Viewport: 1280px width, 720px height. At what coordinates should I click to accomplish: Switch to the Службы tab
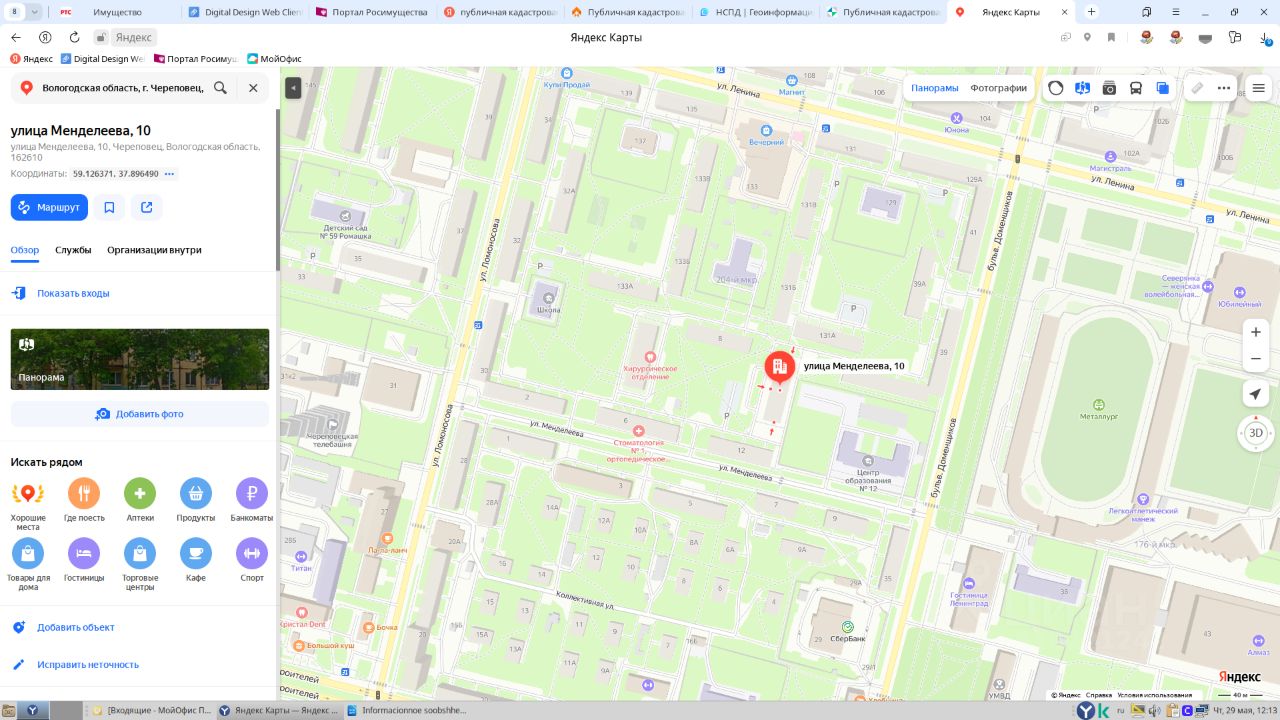click(x=73, y=250)
